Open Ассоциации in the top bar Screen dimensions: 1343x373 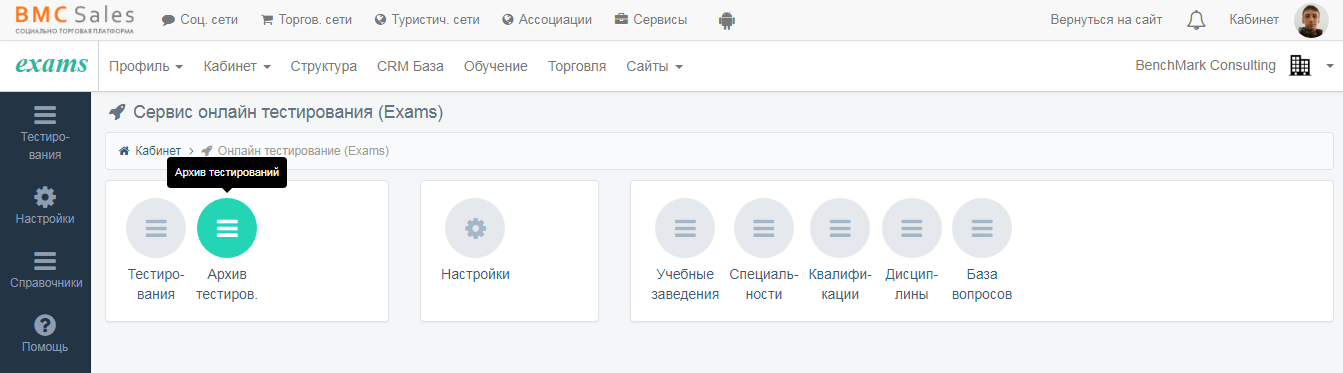[x=547, y=20]
